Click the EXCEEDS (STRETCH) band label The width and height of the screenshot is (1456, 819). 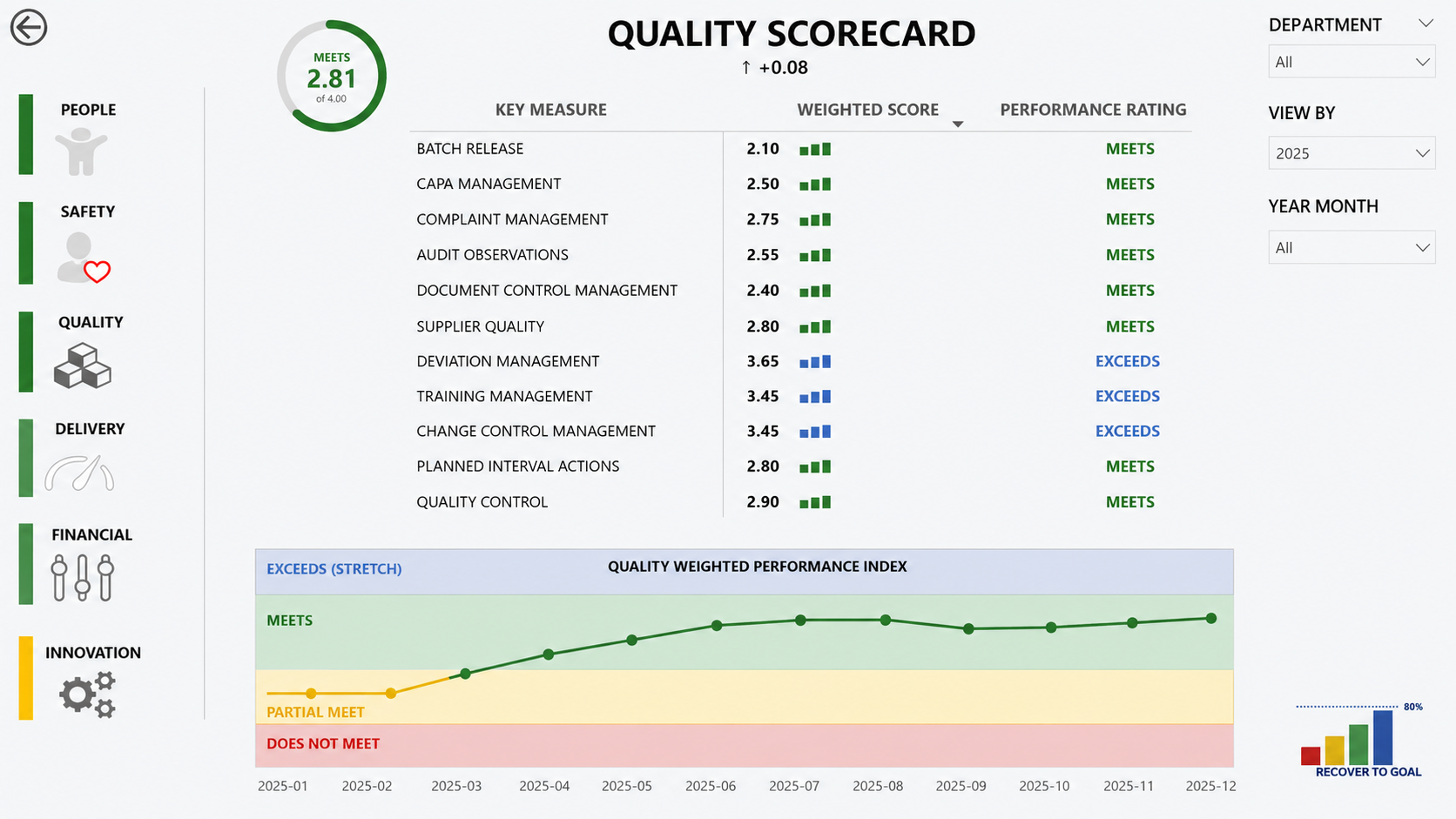point(334,569)
